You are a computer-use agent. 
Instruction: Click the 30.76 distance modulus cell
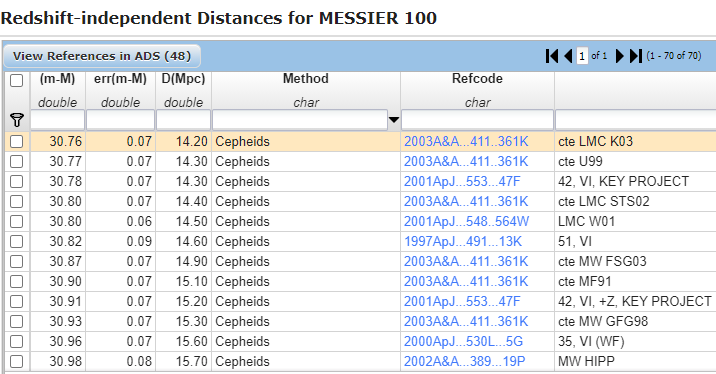(x=58, y=142)
